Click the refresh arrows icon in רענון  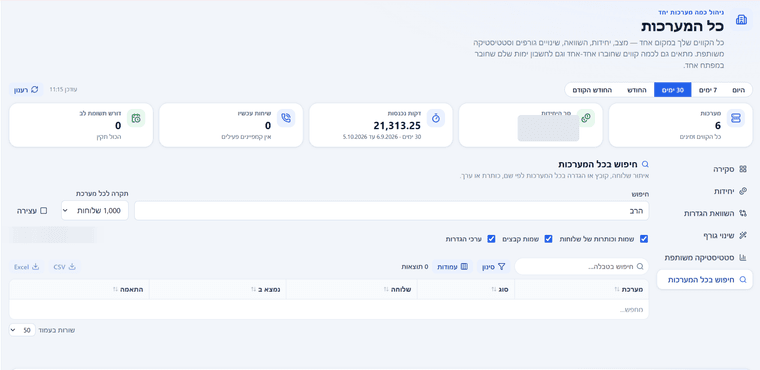[34, 90]
